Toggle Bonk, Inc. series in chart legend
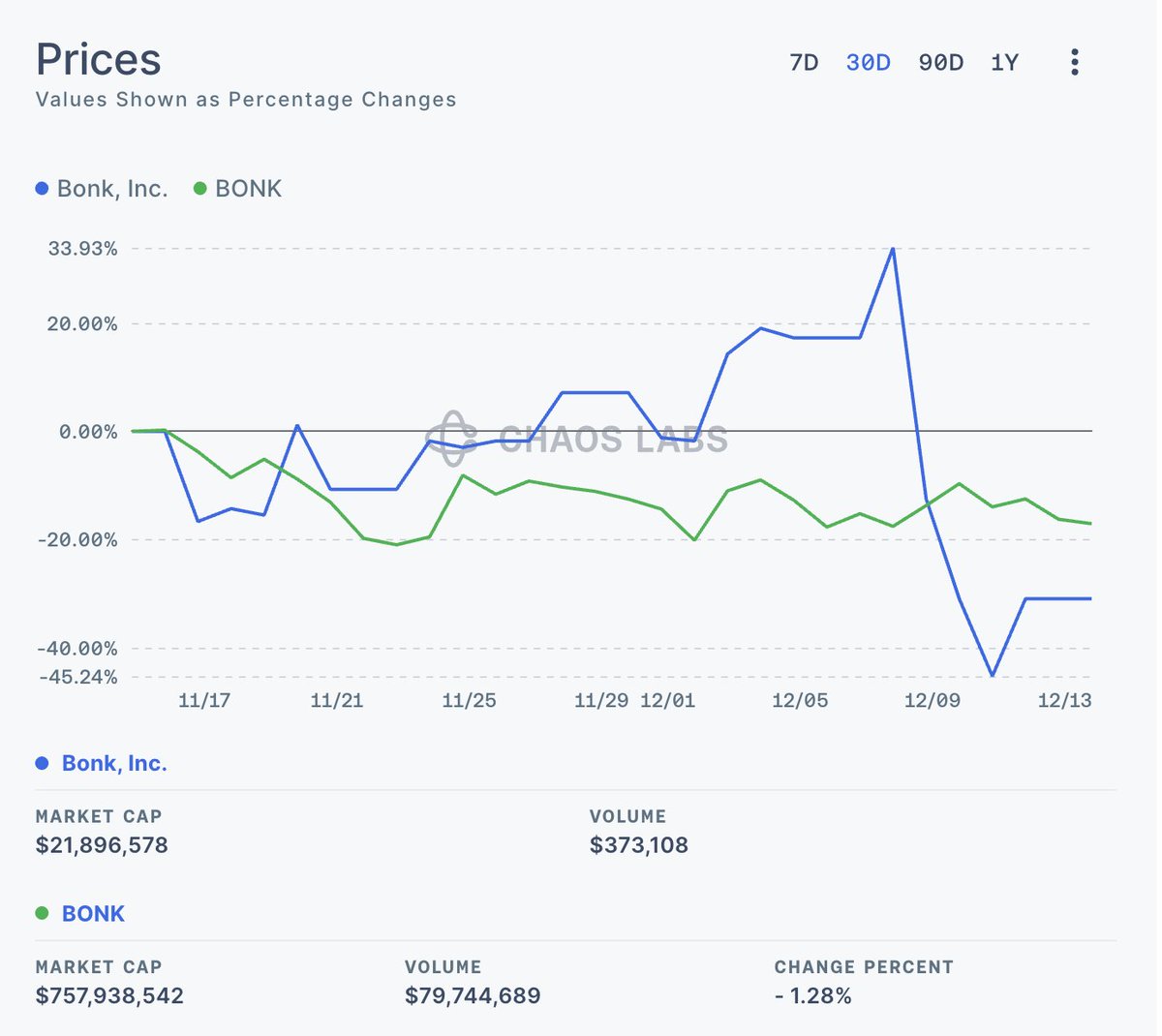 (111, 189)
